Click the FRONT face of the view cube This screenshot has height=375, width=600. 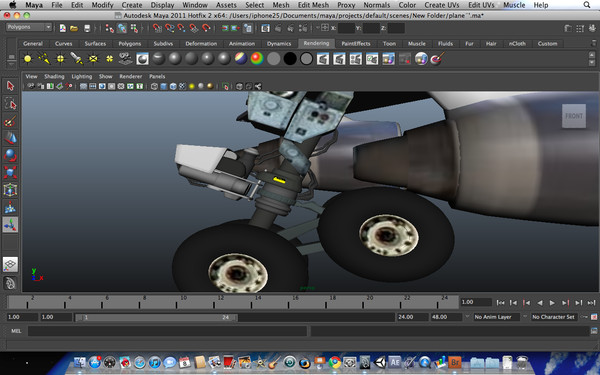point(574,116)
